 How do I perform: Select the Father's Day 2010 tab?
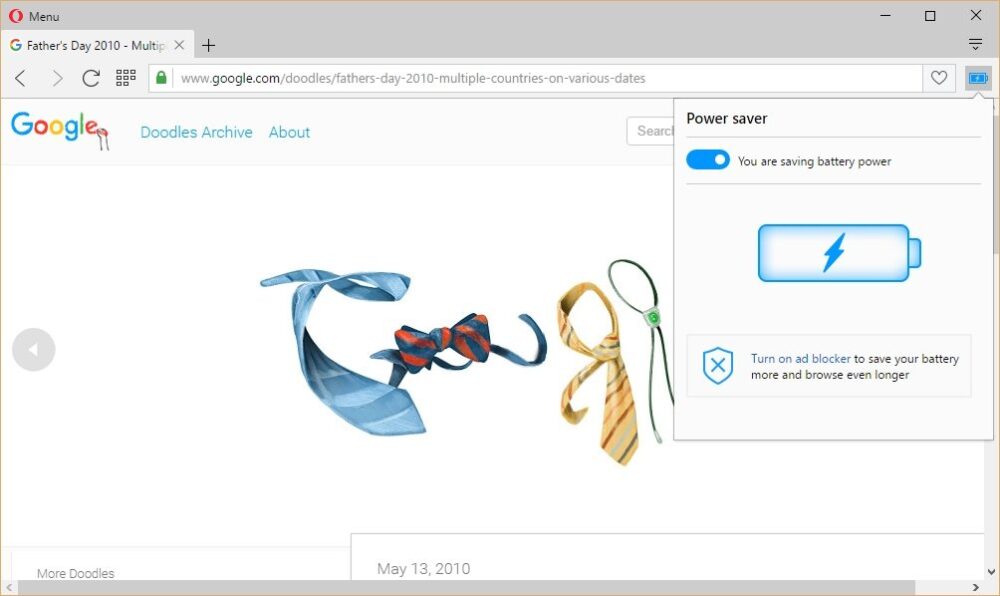pos(96,45)
